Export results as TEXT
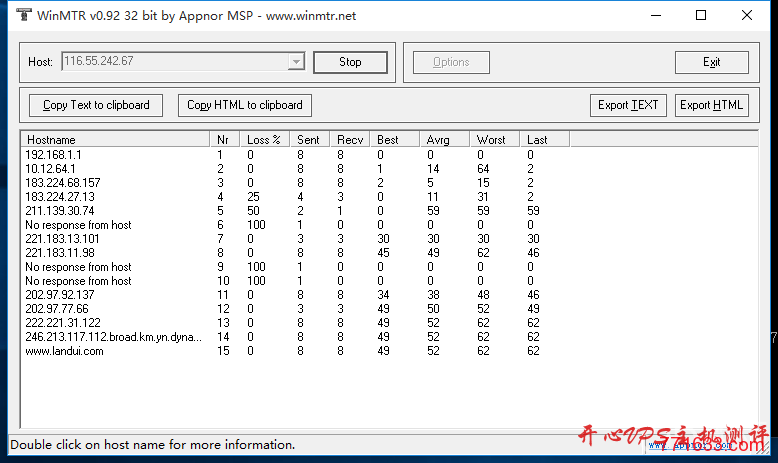Image resolution: width=778 pixels, height=463 pixels. [x=628, y=105]
